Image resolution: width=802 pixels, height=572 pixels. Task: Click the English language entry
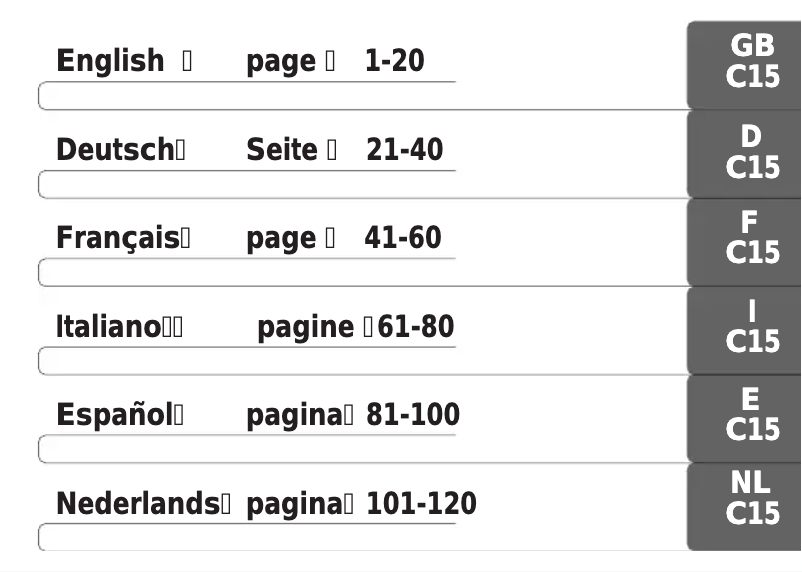(110, 61)
